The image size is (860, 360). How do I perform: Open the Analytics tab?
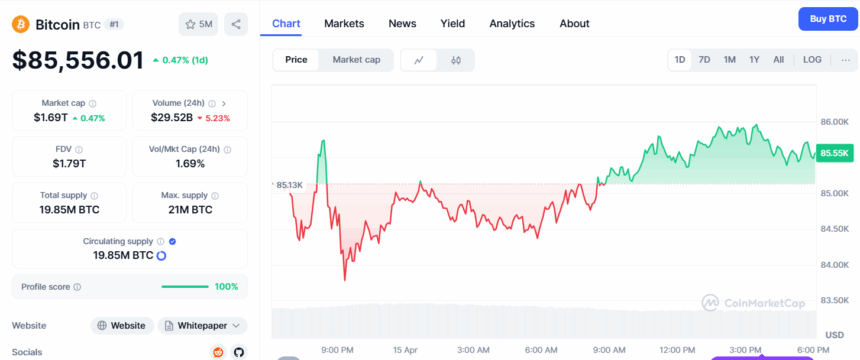coord(512,24)
